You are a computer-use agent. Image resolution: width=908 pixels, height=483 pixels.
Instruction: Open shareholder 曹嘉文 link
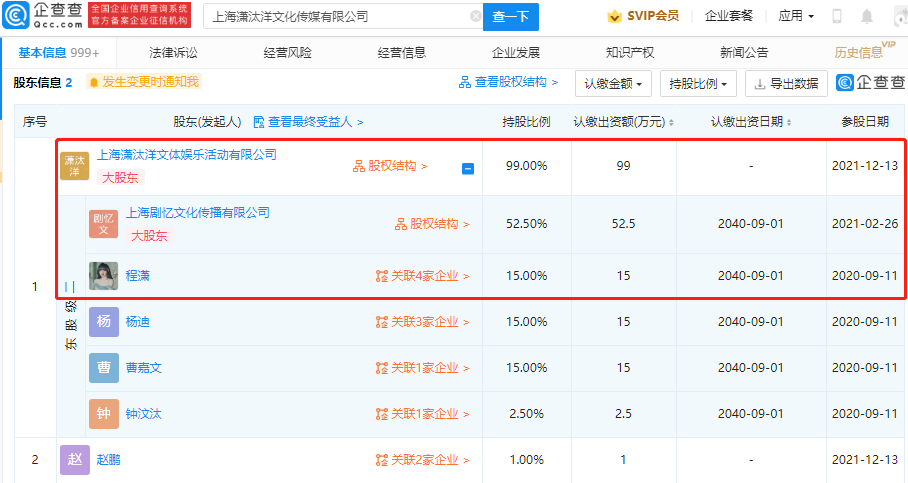click(144, 368)
